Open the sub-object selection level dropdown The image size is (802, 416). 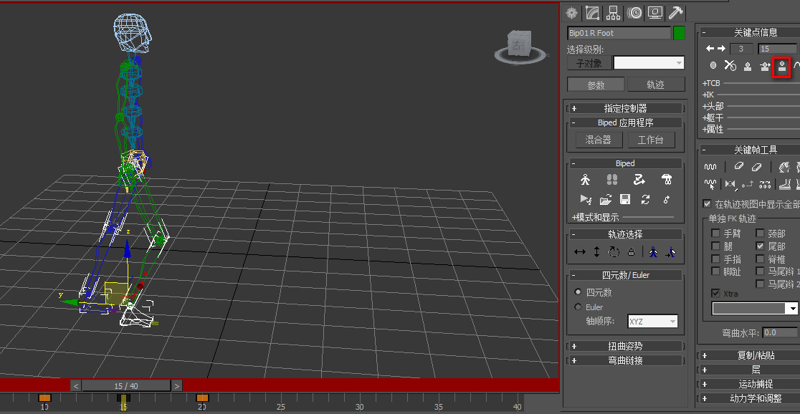(649, 63)
